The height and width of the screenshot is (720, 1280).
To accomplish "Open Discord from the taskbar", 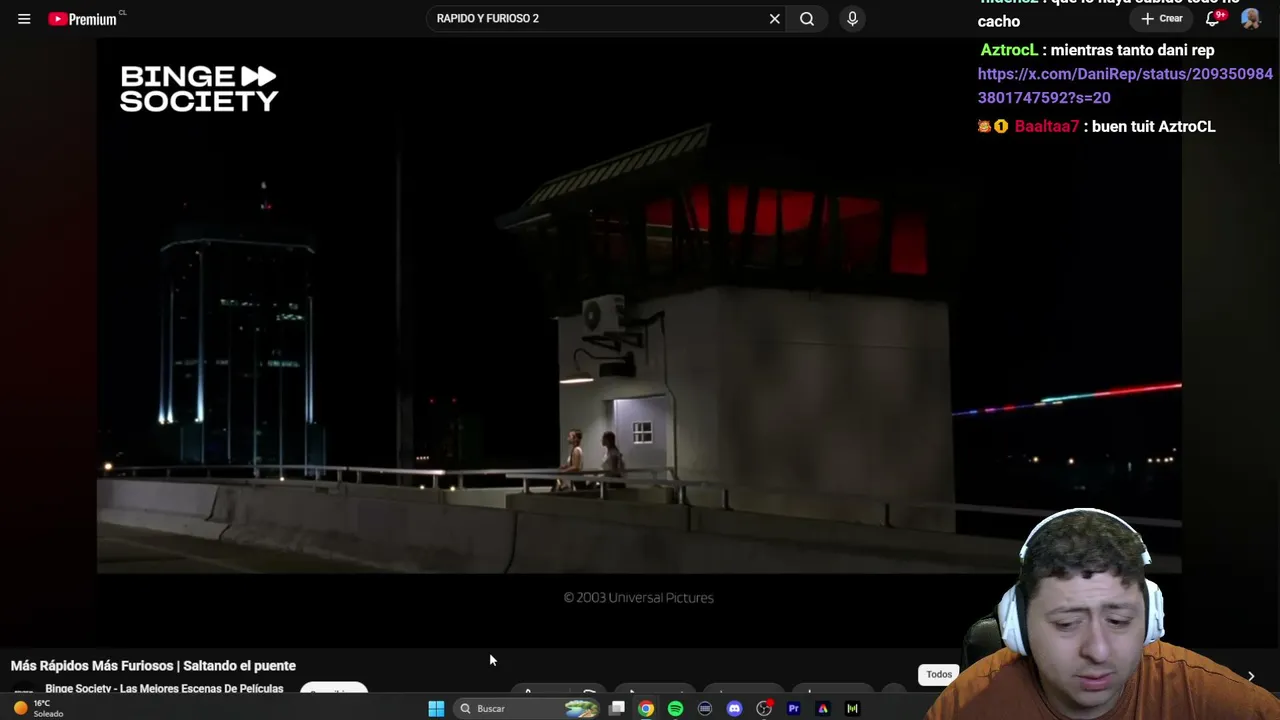I will pyautogui.click(x=735, y=708).
